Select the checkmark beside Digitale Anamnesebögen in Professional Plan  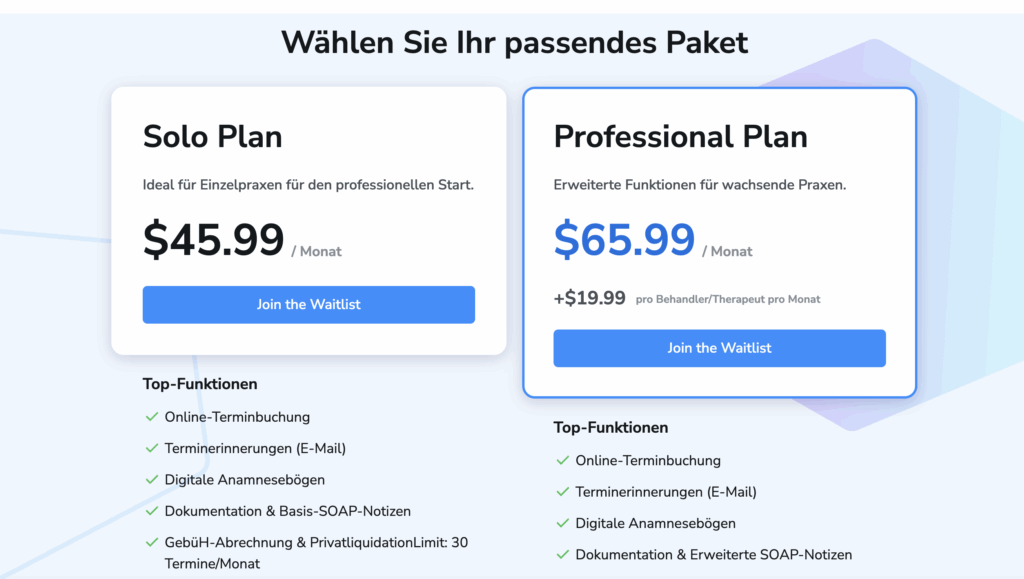click(561, 523)
